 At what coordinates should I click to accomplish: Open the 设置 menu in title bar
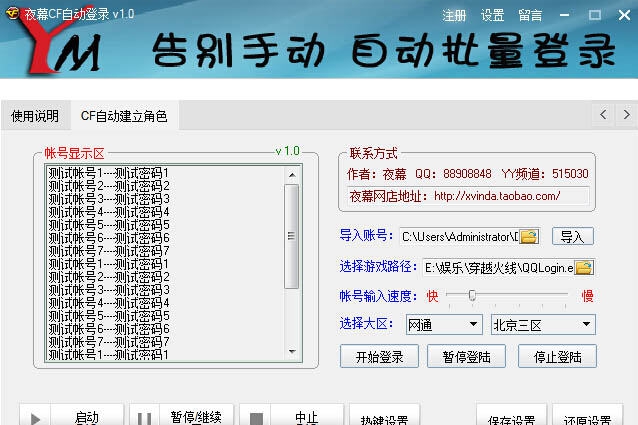[492, 15]
